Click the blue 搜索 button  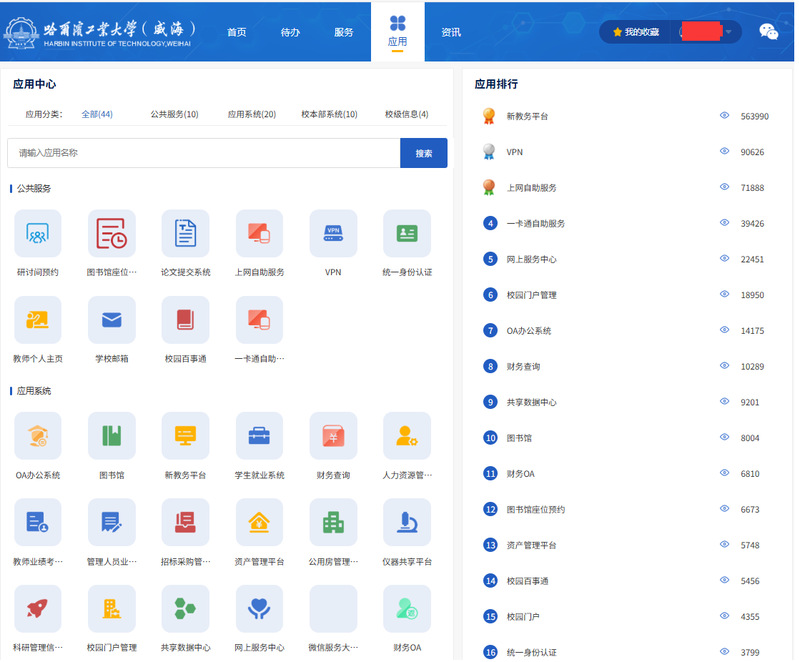(423, 153)
